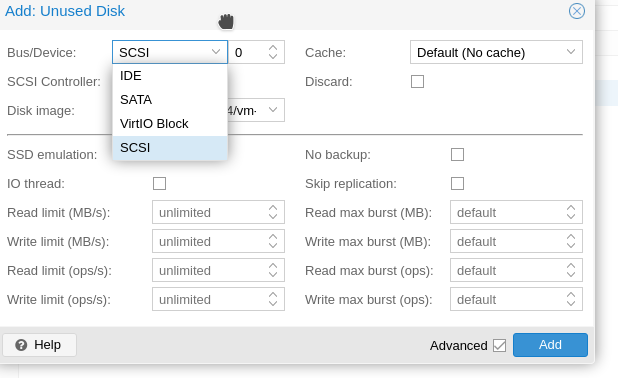This screenshot has height=378, width=618.
Task: Enable the Discard checkbox
Action: click(417, 82)
